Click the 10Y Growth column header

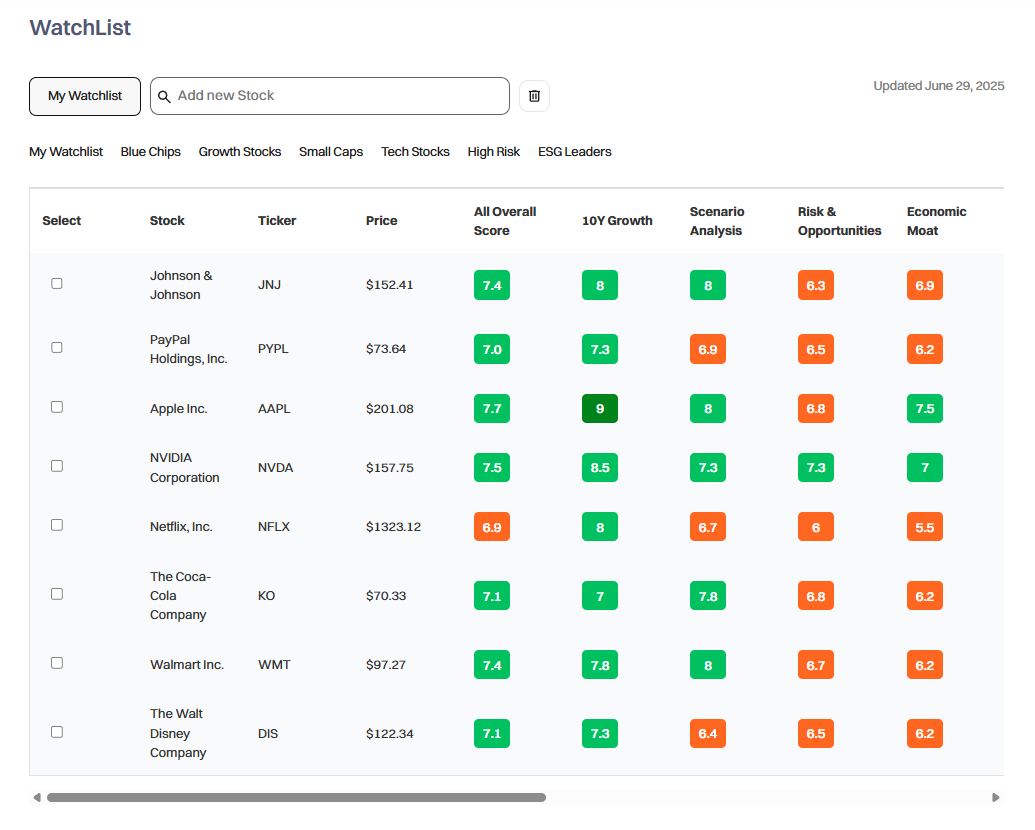point(617,221)
